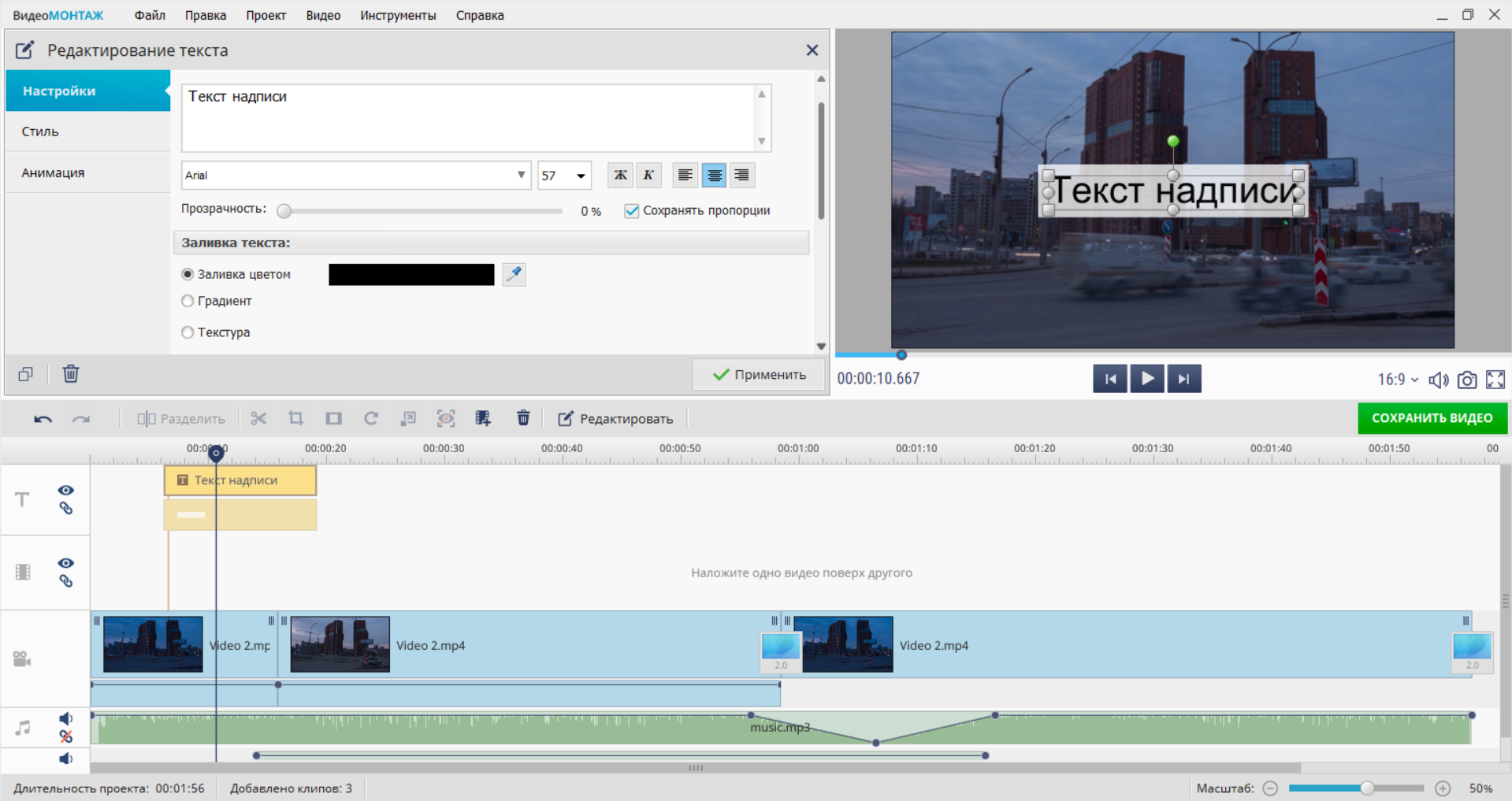Apply italic formatting to text
1512x801 pixels.
click(x=648, y=175)
